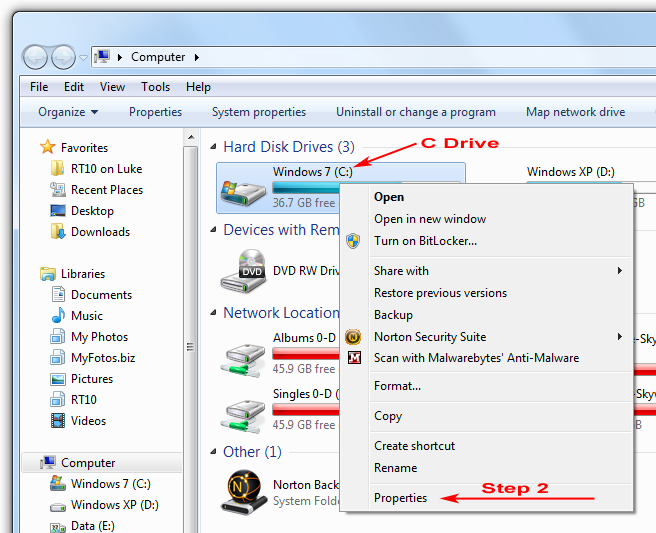Click the Windows 7 (C:) drive icon

pyautogui.click(x=243, y=192)
